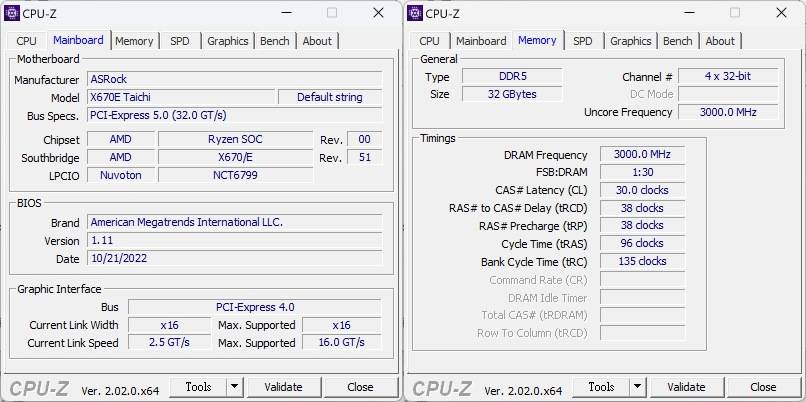Open the SPD tab in the left window
The height and width of the screenshot is (402, 806).
point(179,41)
